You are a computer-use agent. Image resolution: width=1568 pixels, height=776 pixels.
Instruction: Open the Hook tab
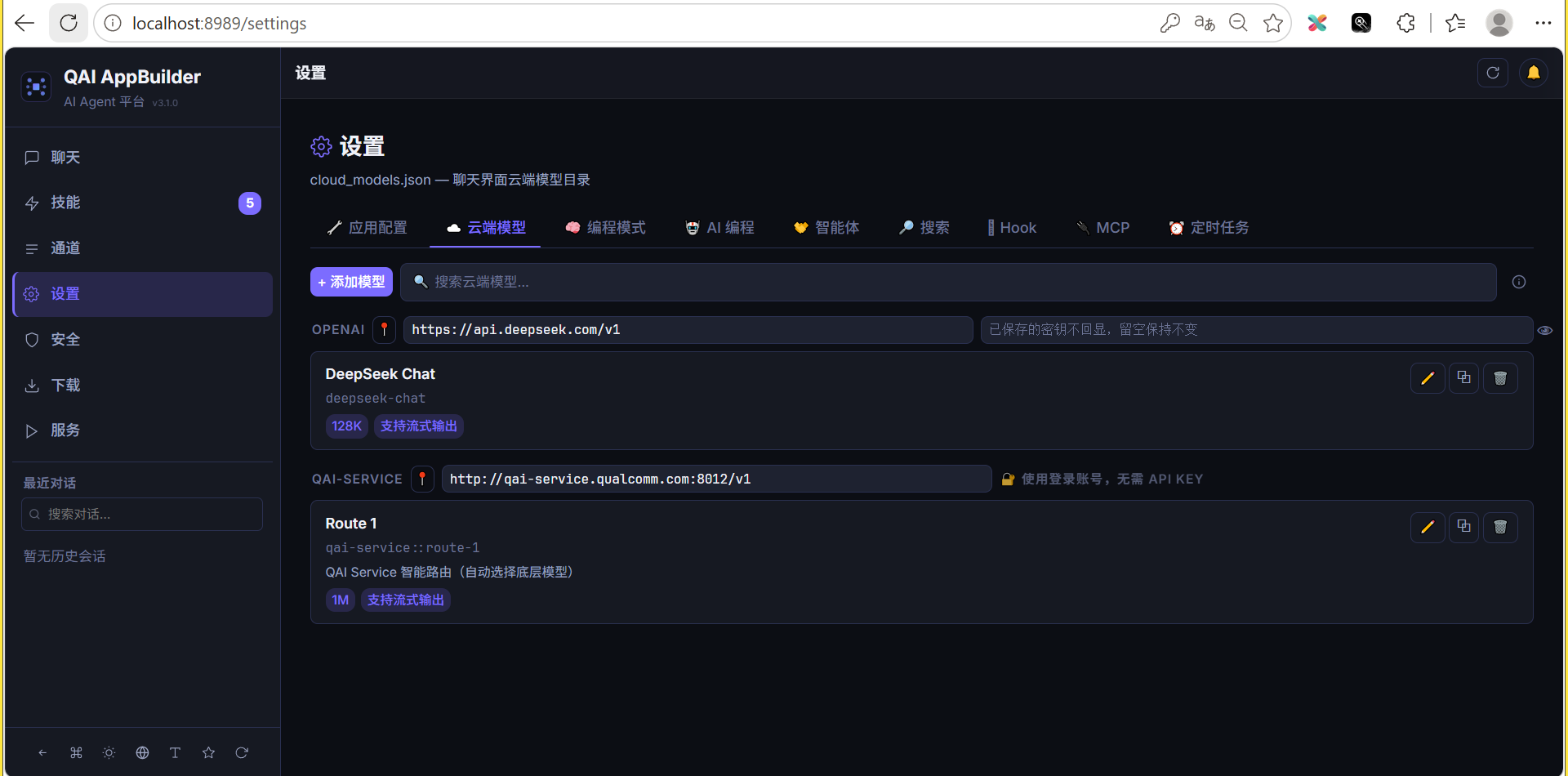click(1012, 228)
